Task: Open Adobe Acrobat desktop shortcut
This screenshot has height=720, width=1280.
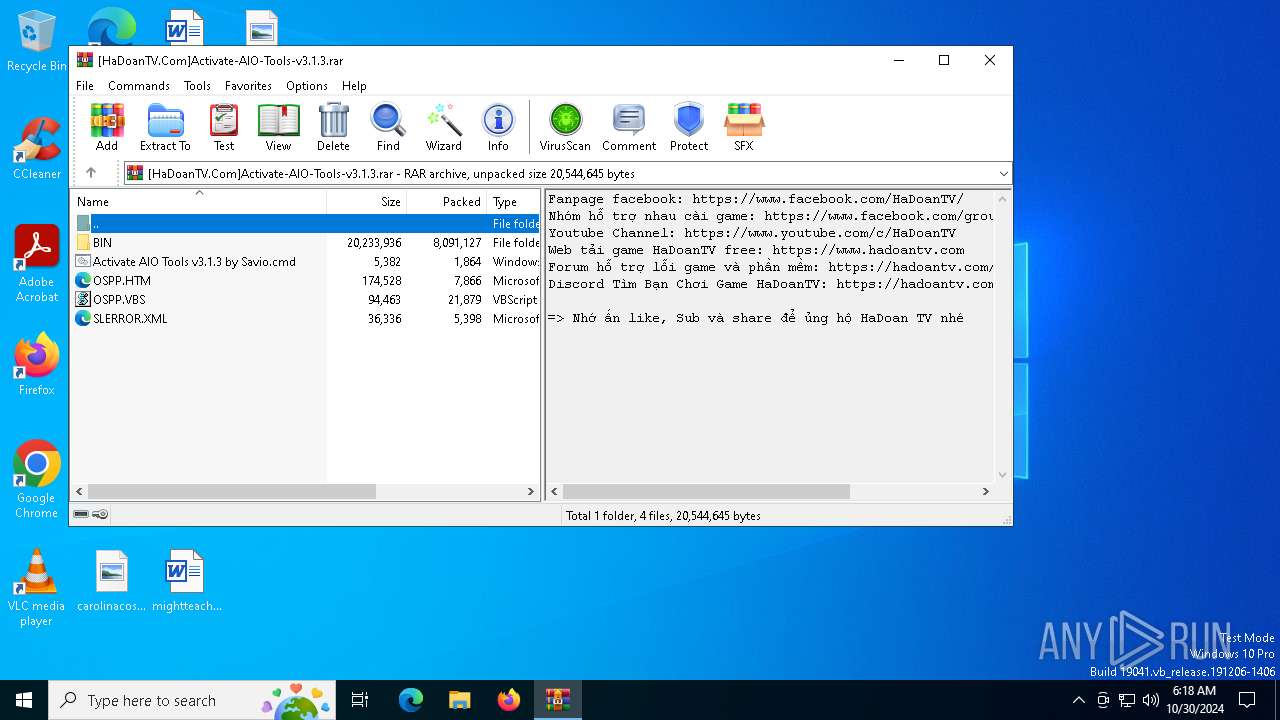Action: click(x=37, y=264)
